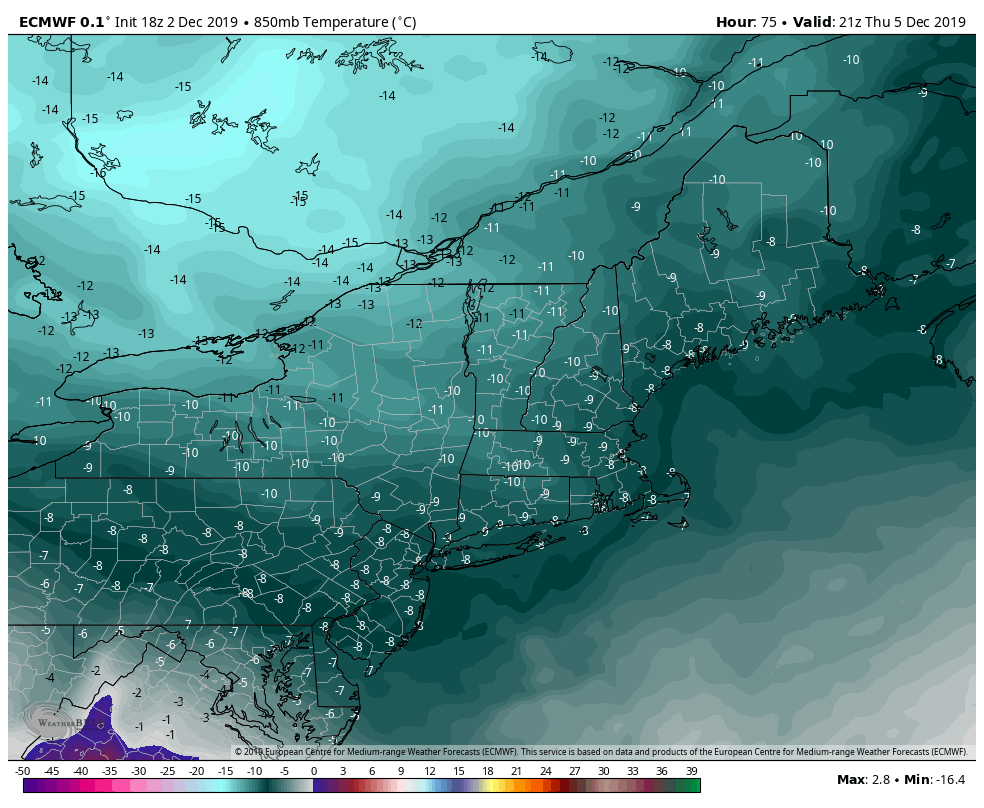Click the dark red 27 color scale segment
984x808 pixels.
click(x=575, y=786)
